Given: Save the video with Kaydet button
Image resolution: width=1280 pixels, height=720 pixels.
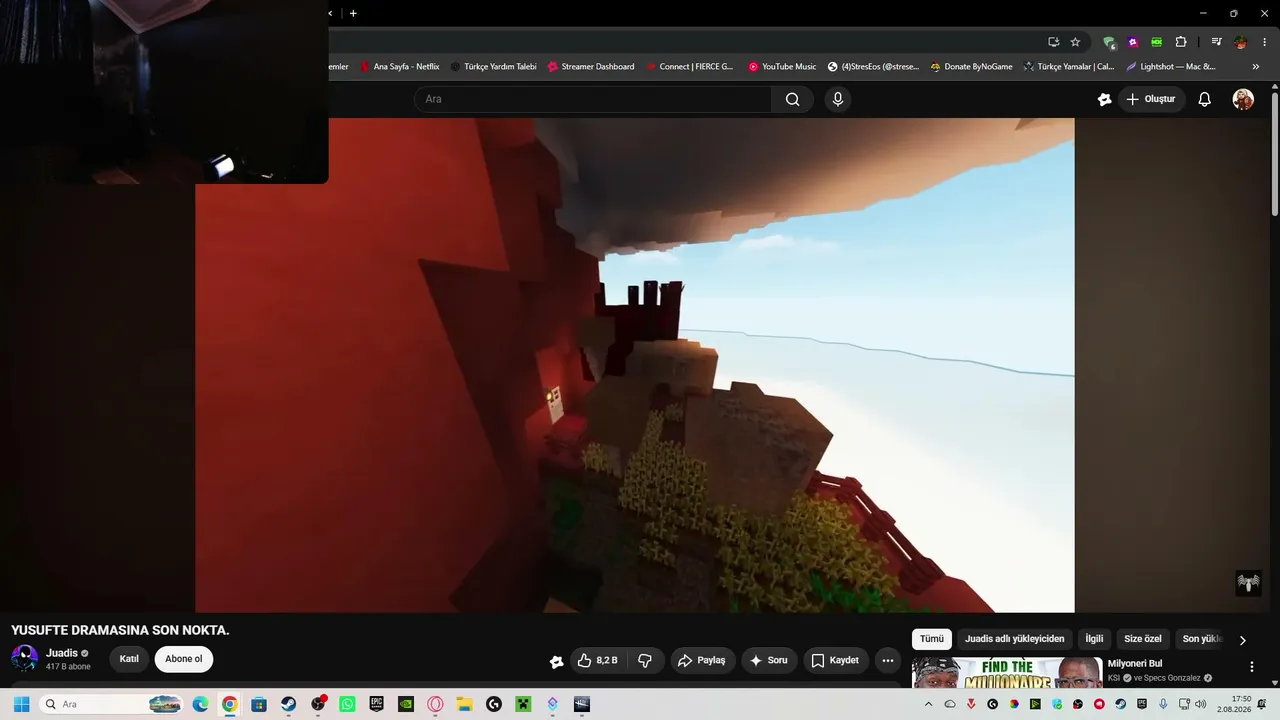Looking at the screenshot, I should (x=835, y=660).
